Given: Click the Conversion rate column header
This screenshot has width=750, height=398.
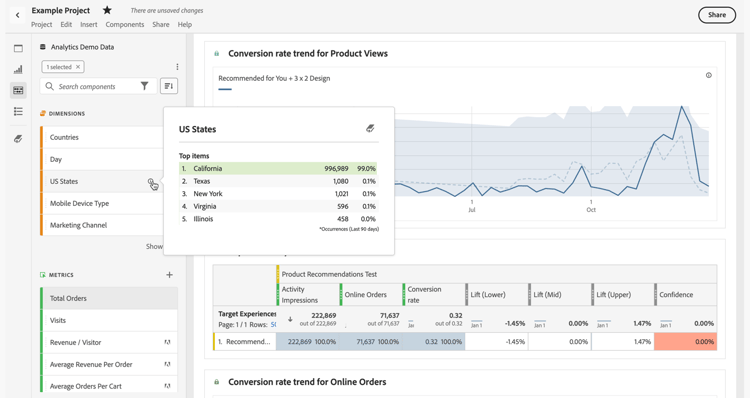Looking at the screenshot, I should pyautogui.click(x=434, y=295).
